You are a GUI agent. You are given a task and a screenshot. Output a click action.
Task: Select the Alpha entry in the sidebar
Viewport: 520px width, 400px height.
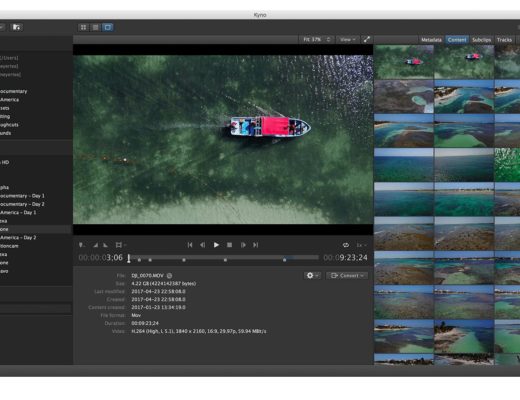point(4,187)
